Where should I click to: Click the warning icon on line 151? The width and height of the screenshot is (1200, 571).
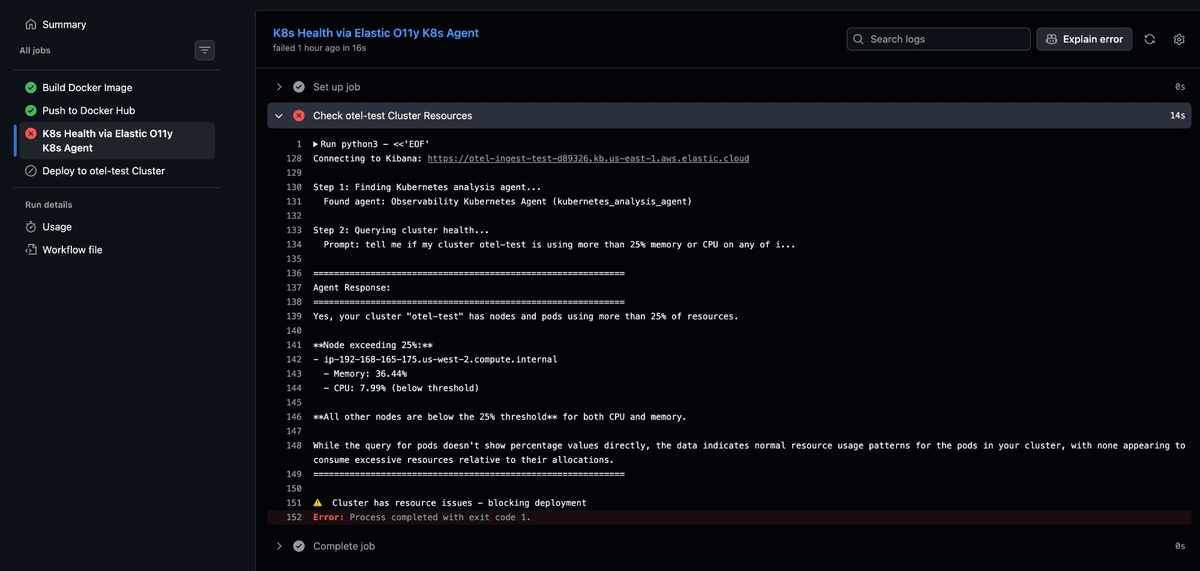[x=318, y=503]
